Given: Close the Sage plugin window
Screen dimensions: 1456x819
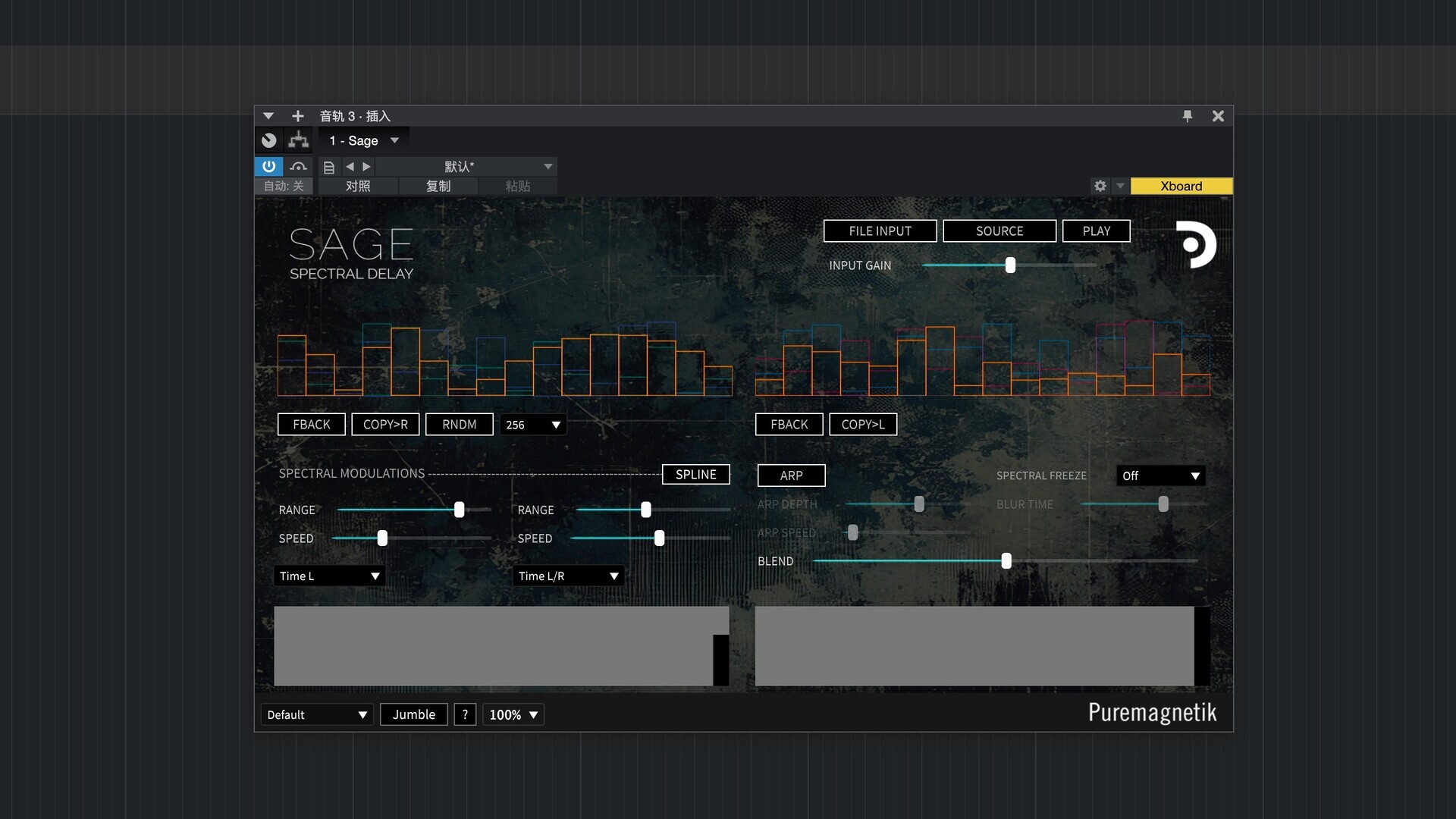Looking at the screenshot, I should tap(1218, 116).
